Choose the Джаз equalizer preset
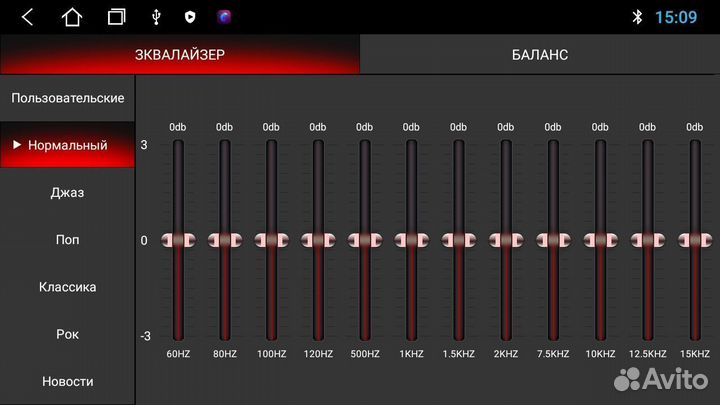Screen dimensions: 720x405 67,192
